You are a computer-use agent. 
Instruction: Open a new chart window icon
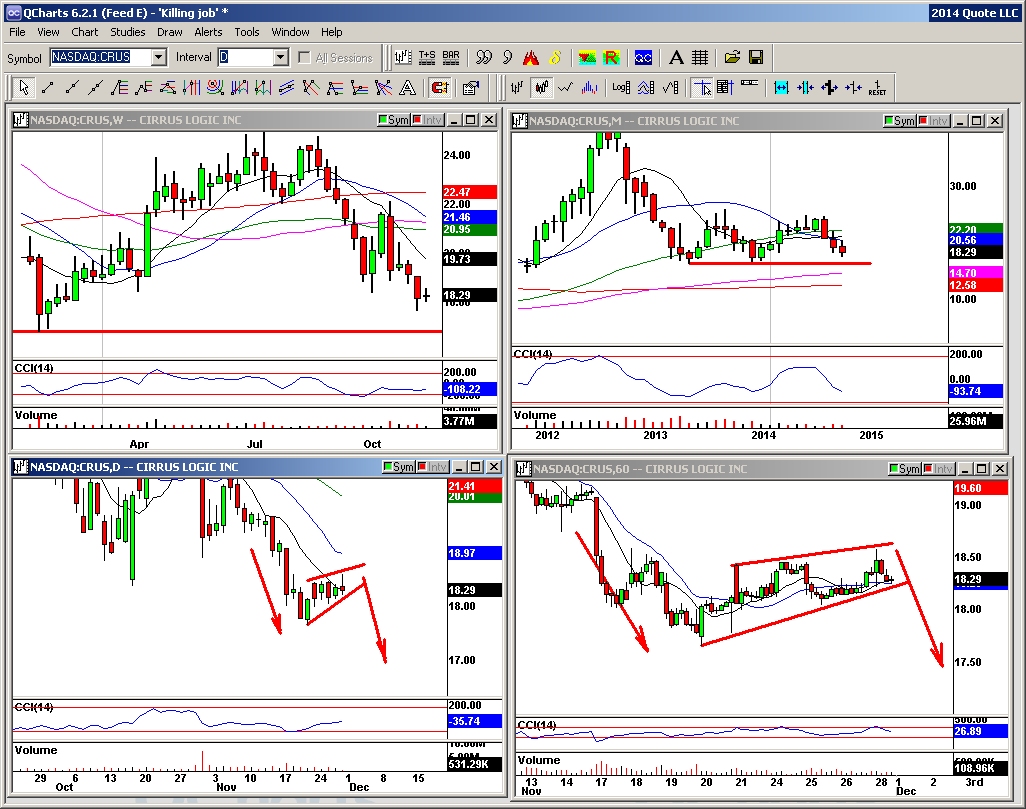click(403, 58)
